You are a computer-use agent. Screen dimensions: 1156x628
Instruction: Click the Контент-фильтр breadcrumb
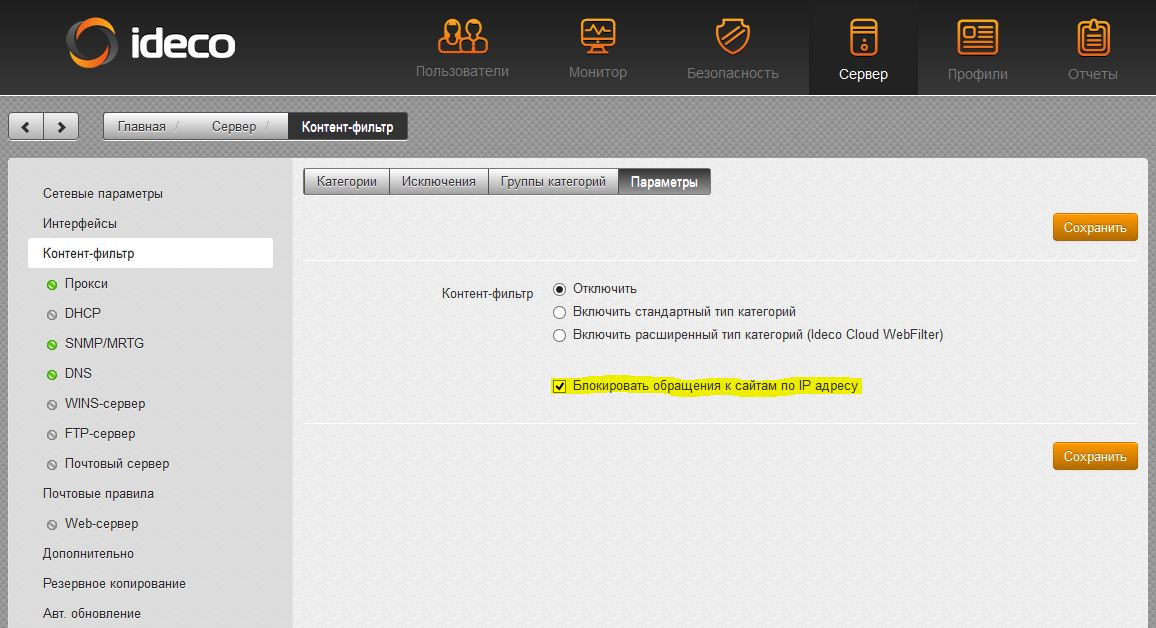pyautogui.click(x=347, y=127)
